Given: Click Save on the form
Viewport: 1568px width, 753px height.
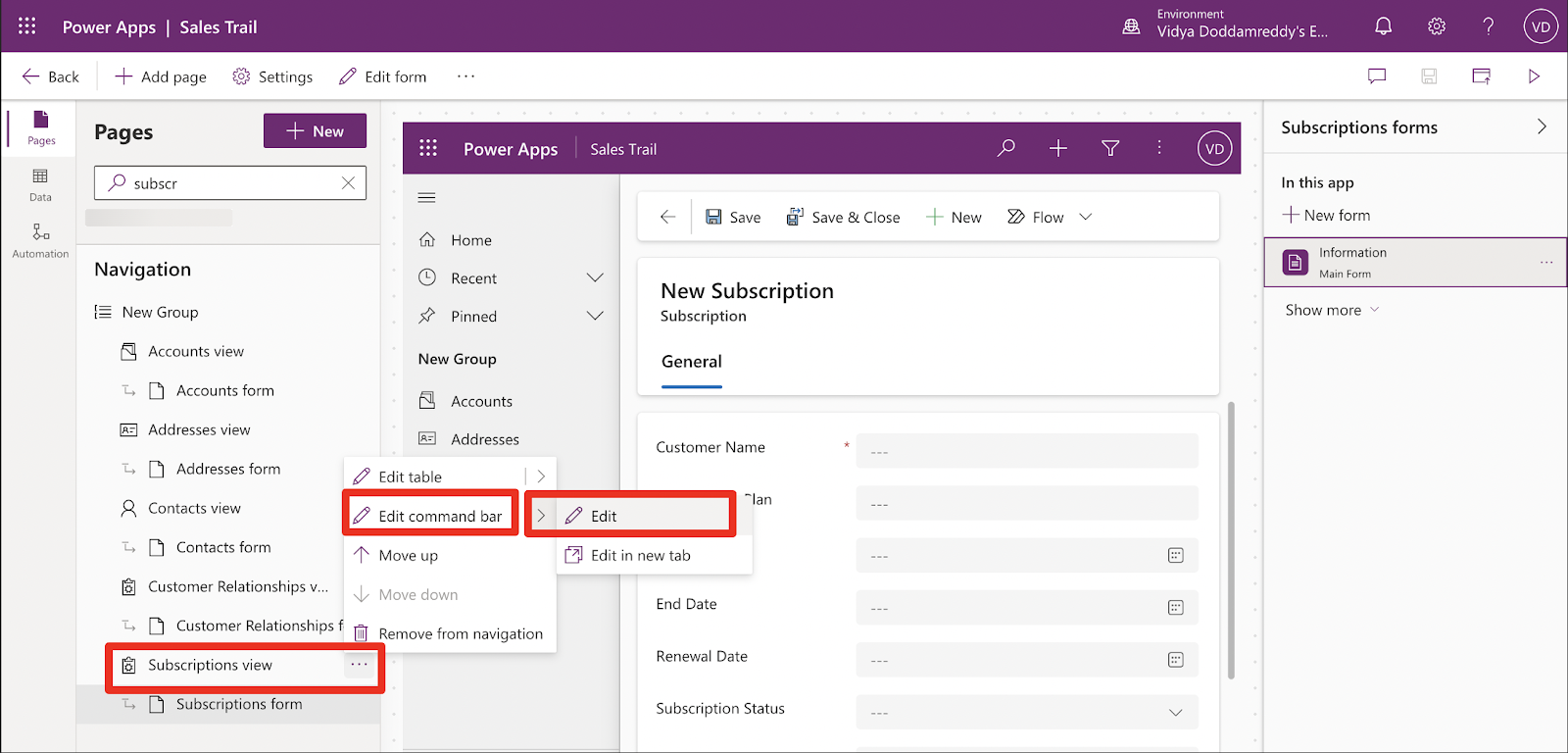Looking at the screenshot, I should click(733, 217).
